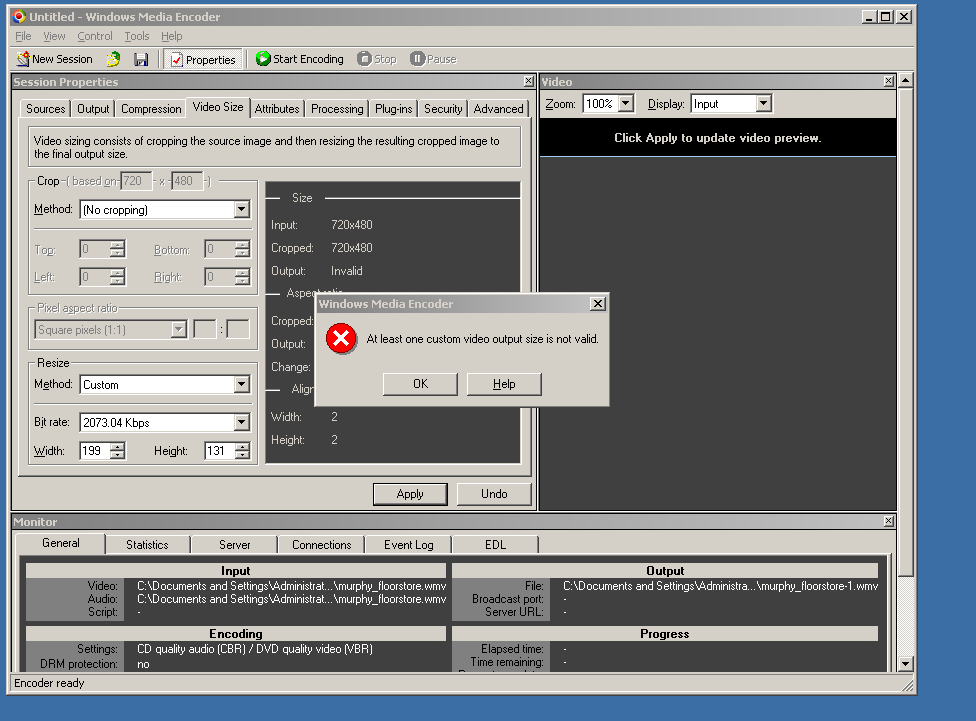976x721 pixels.
Task: Expand the Display dropdown in Video panel
Action: [764, 103]
